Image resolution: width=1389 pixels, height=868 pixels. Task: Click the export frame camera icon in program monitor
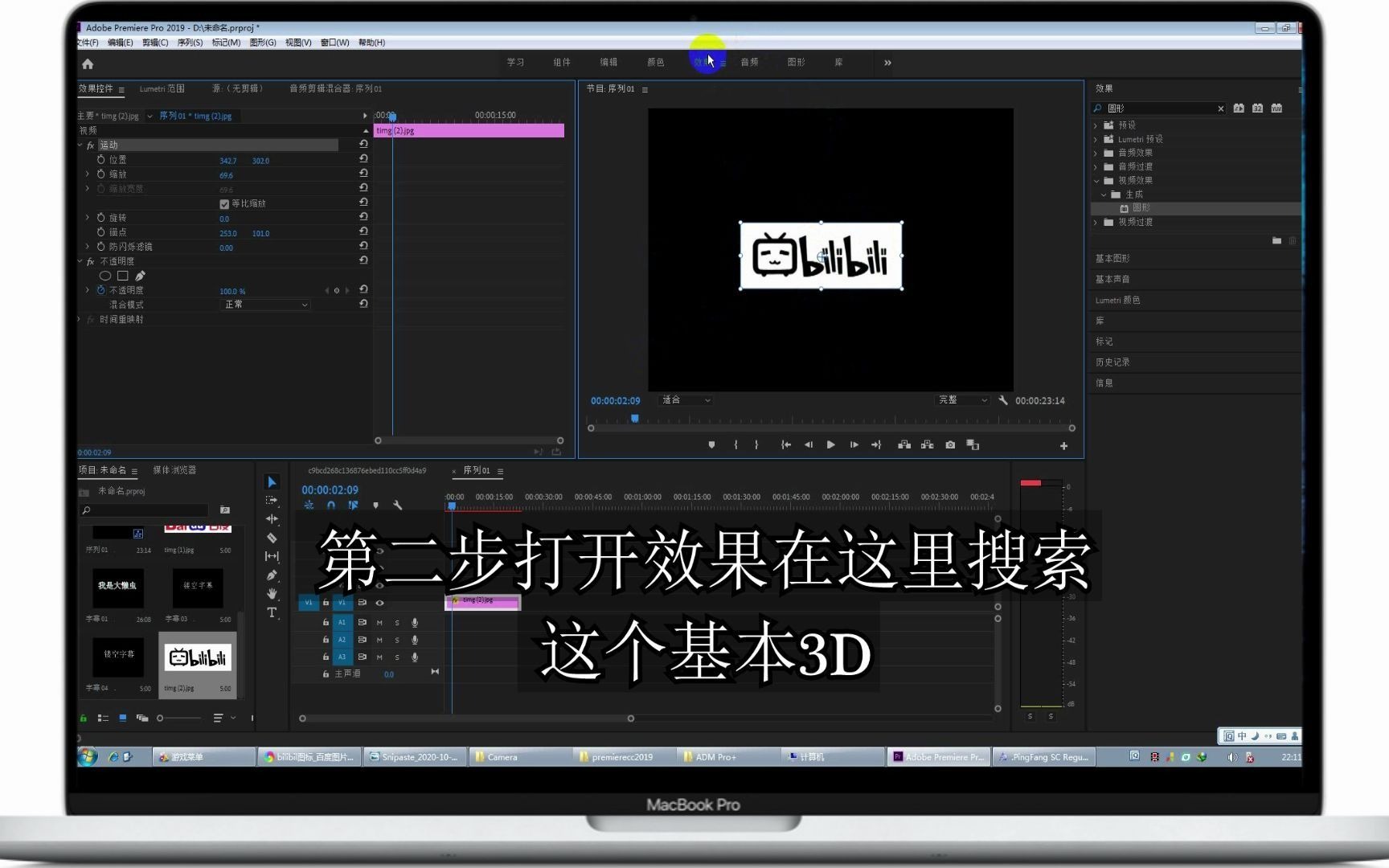click(x=951, y=444)
